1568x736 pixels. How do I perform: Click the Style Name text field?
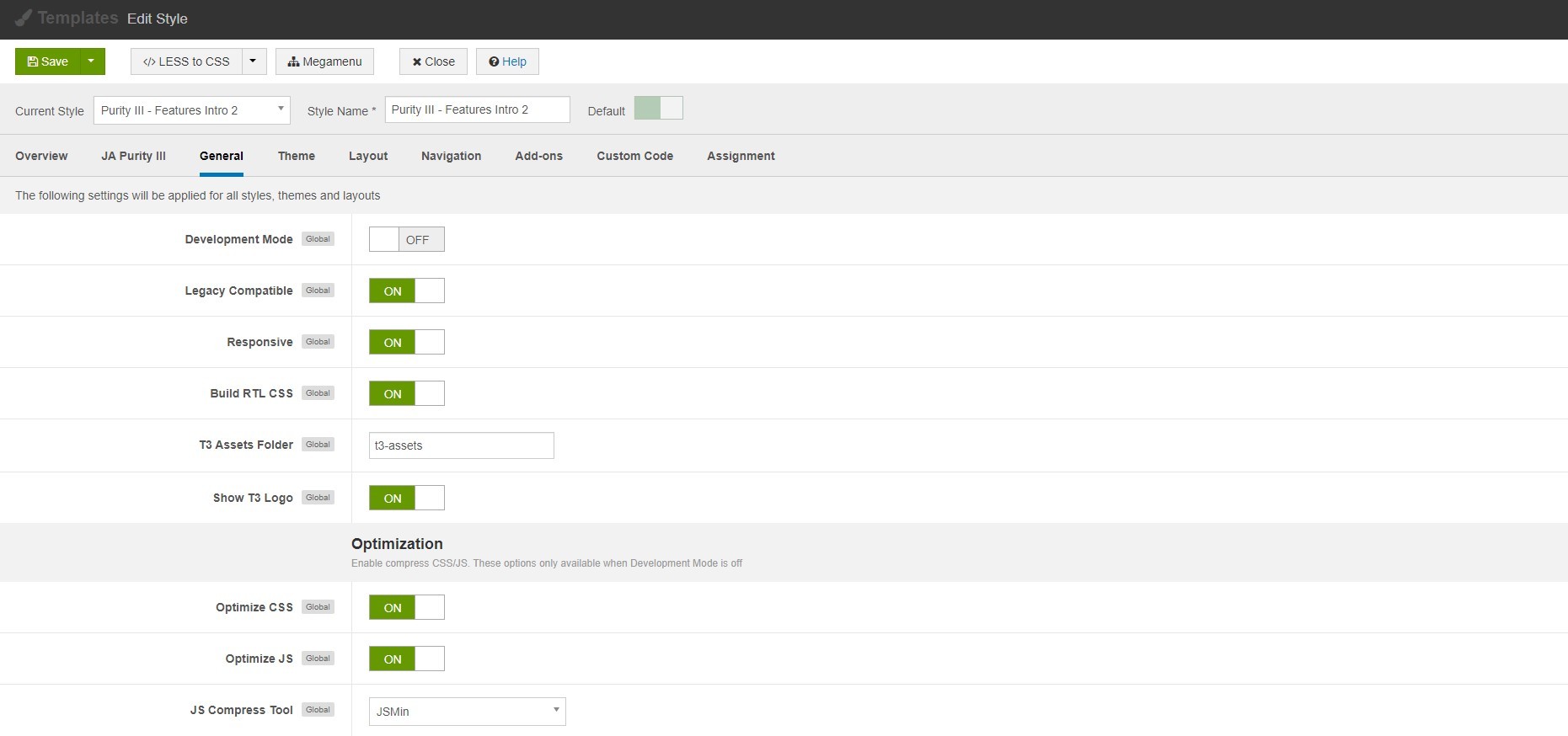click(x=477, y=109)
